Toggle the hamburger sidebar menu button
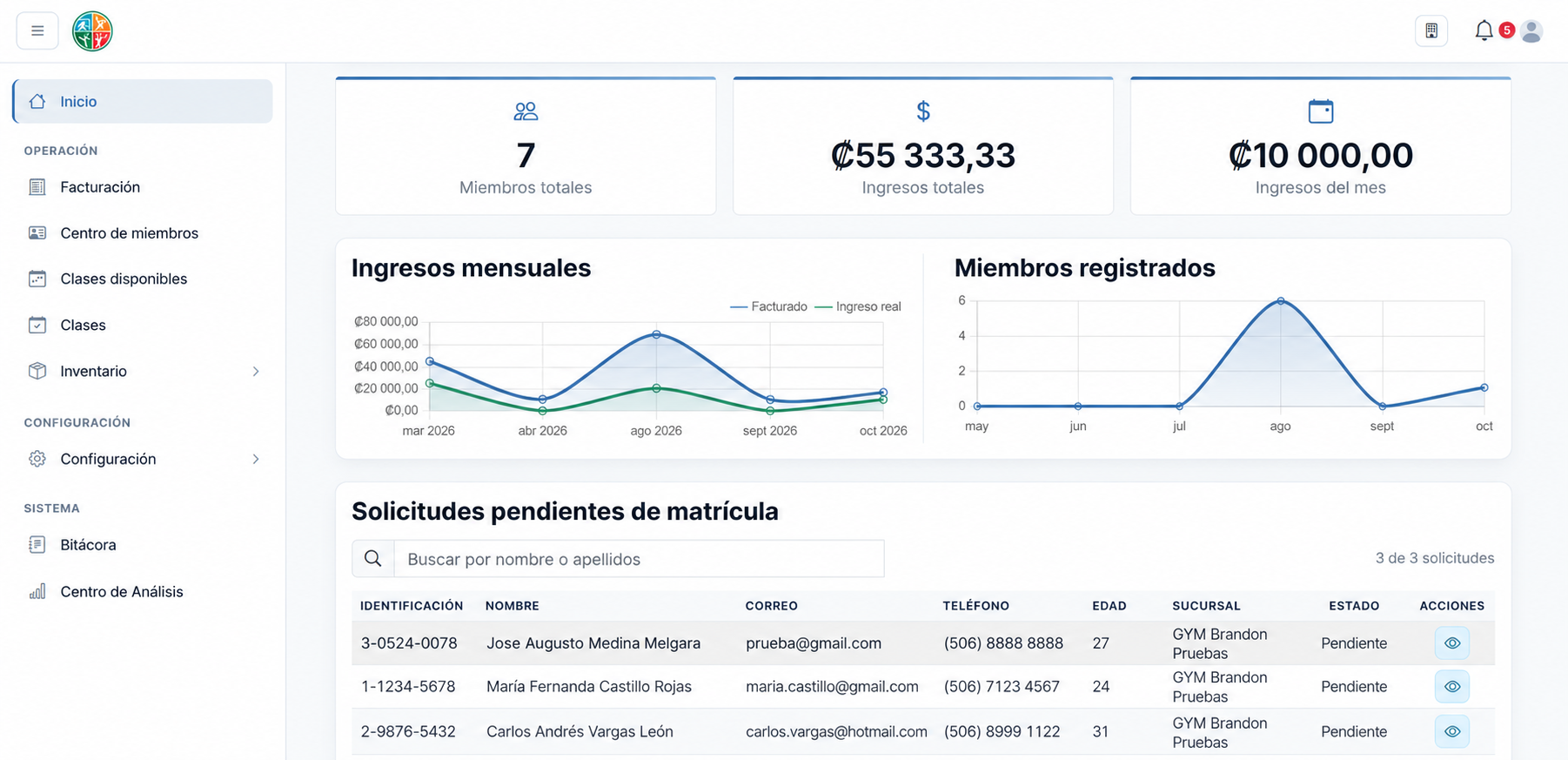The image size is (1568, 760). (x=37, y=31)
